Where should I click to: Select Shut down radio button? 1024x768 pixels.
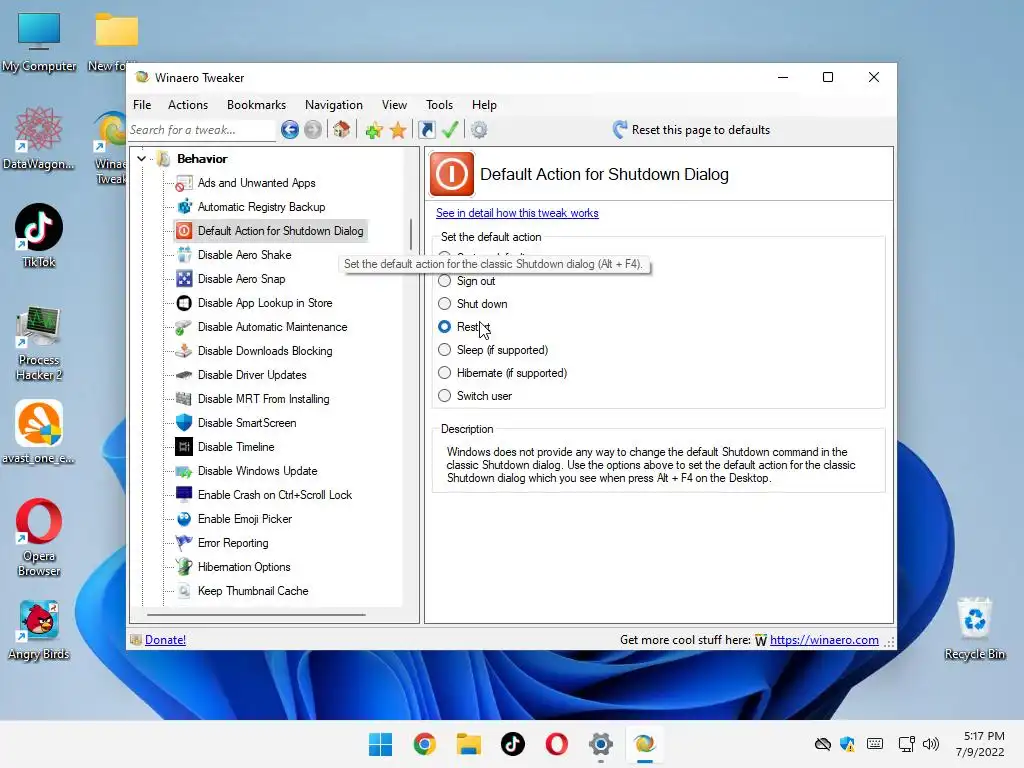click(445, 304)
